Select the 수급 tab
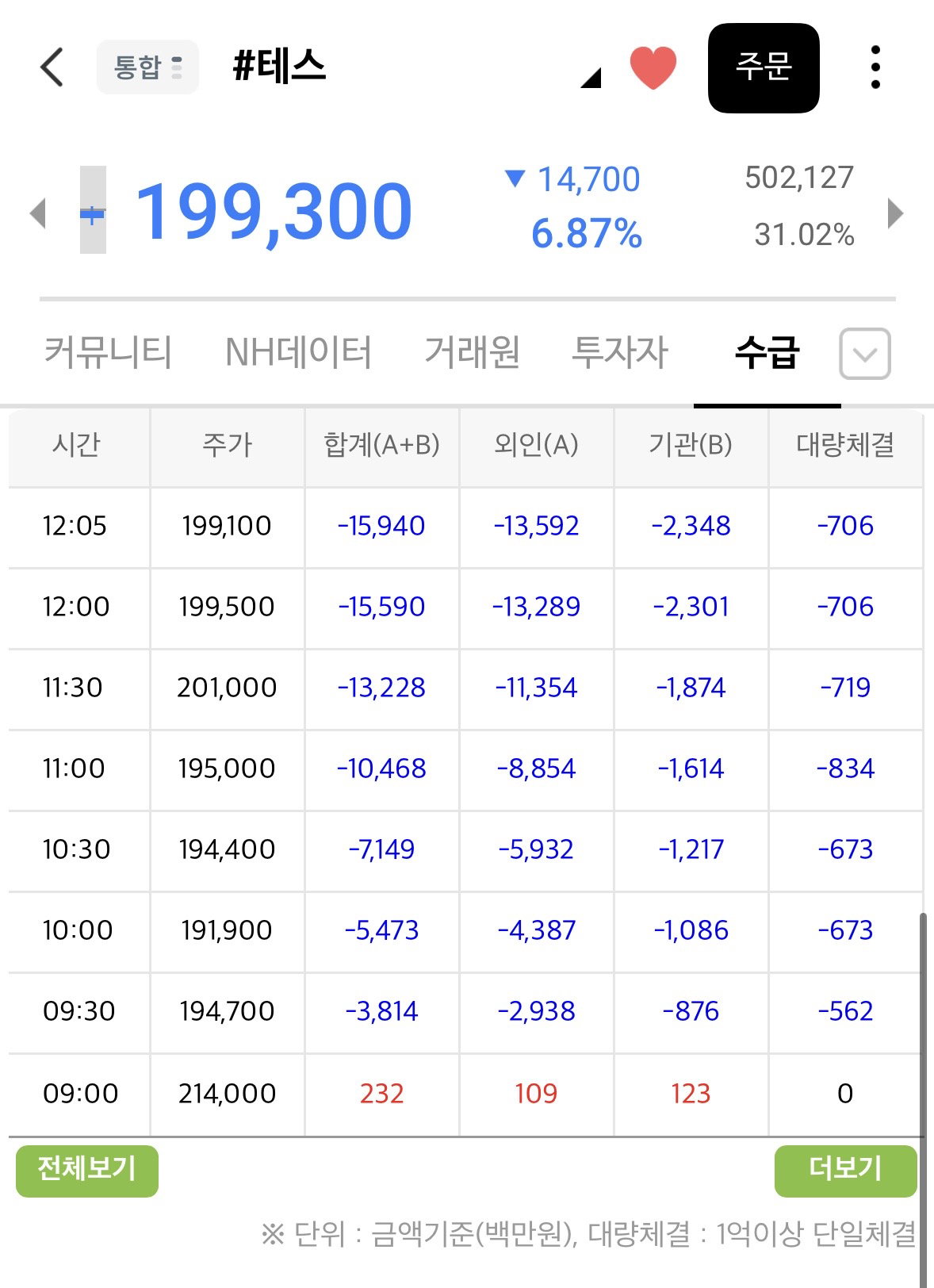The image size is (934, 1288). pos(767,352)
